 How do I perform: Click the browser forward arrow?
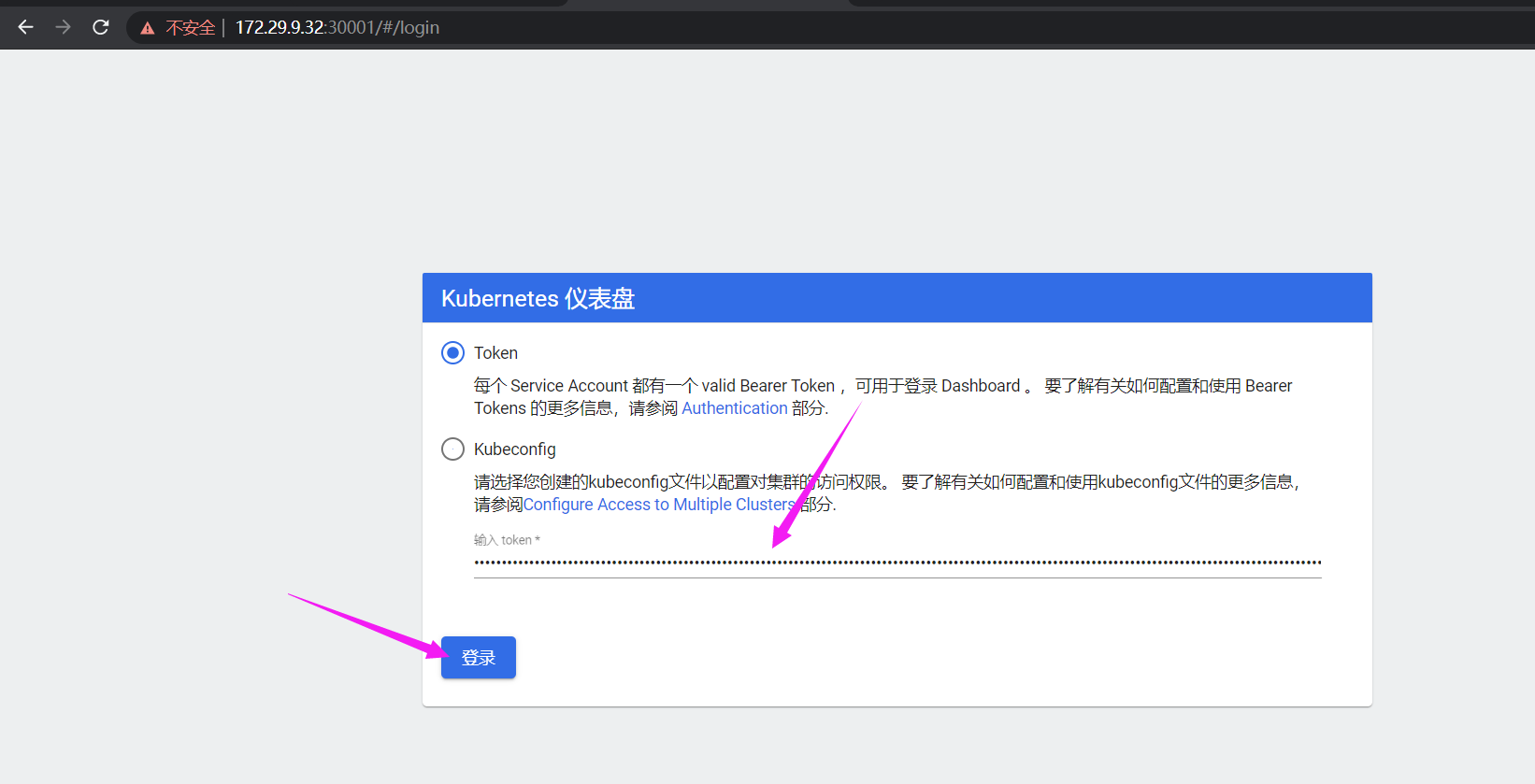(63, 27)
